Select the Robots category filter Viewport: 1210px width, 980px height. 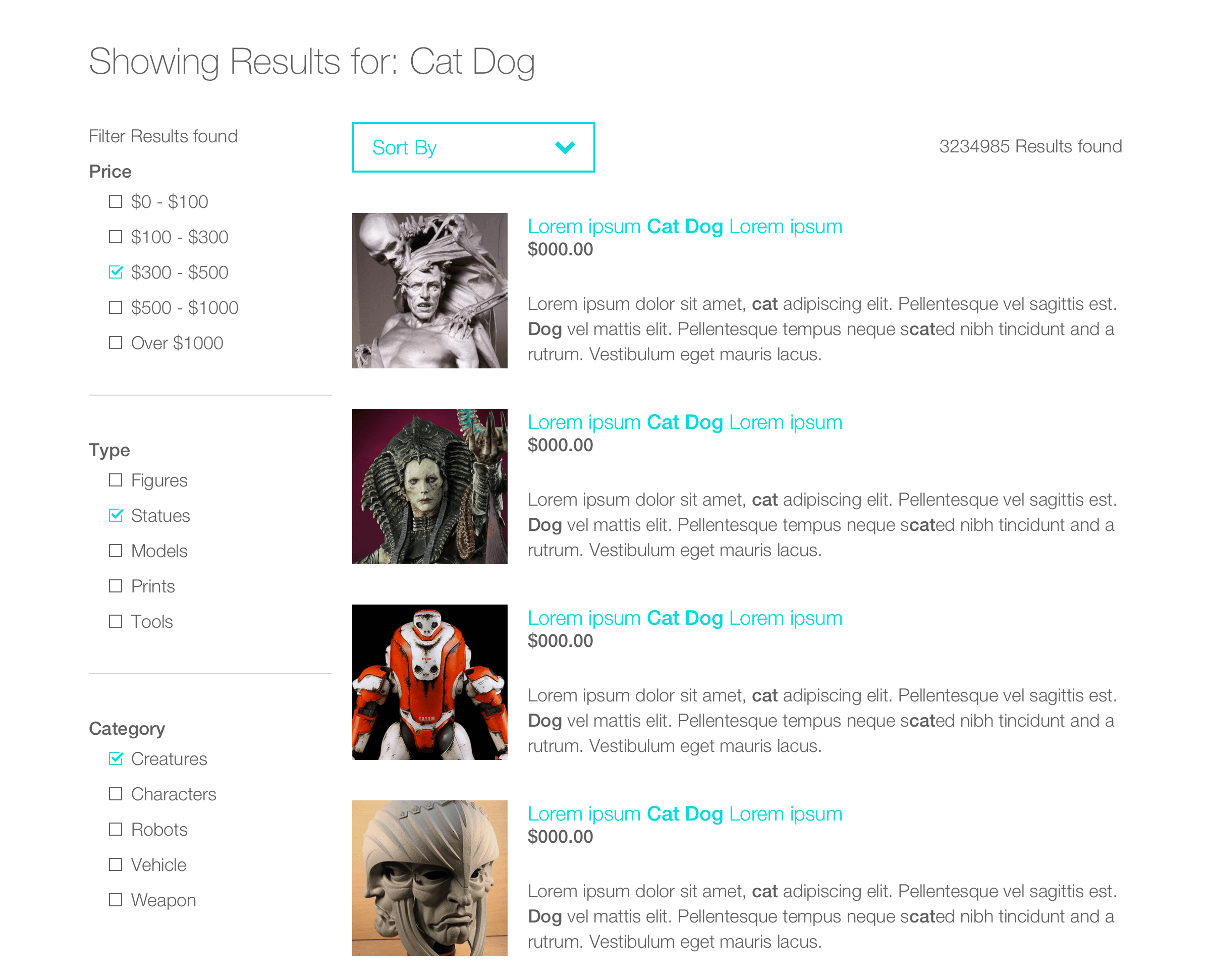pyautogui.click(x=114, y=828)
